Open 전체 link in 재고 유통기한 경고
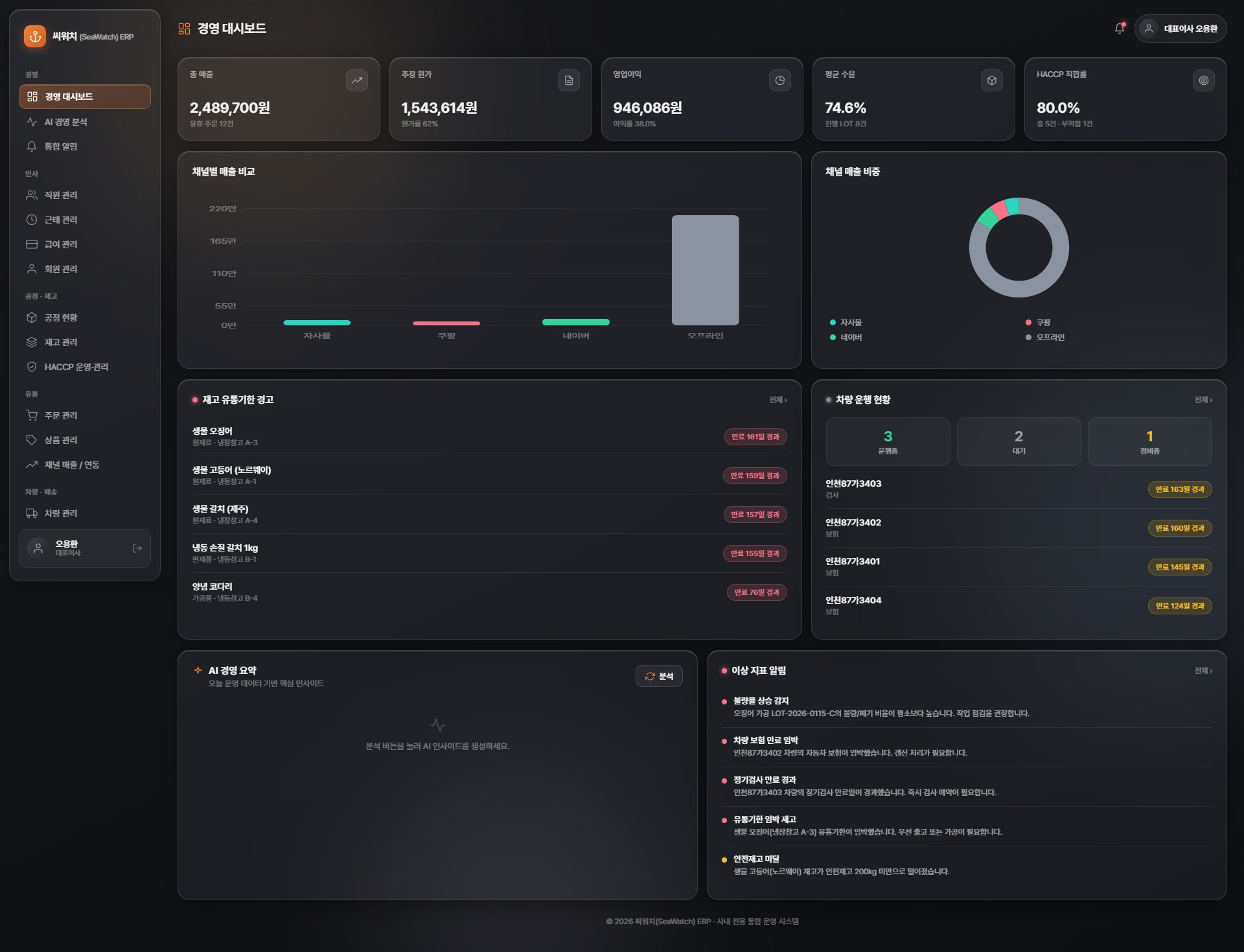 pyautogui.click(x=777, y=400)
